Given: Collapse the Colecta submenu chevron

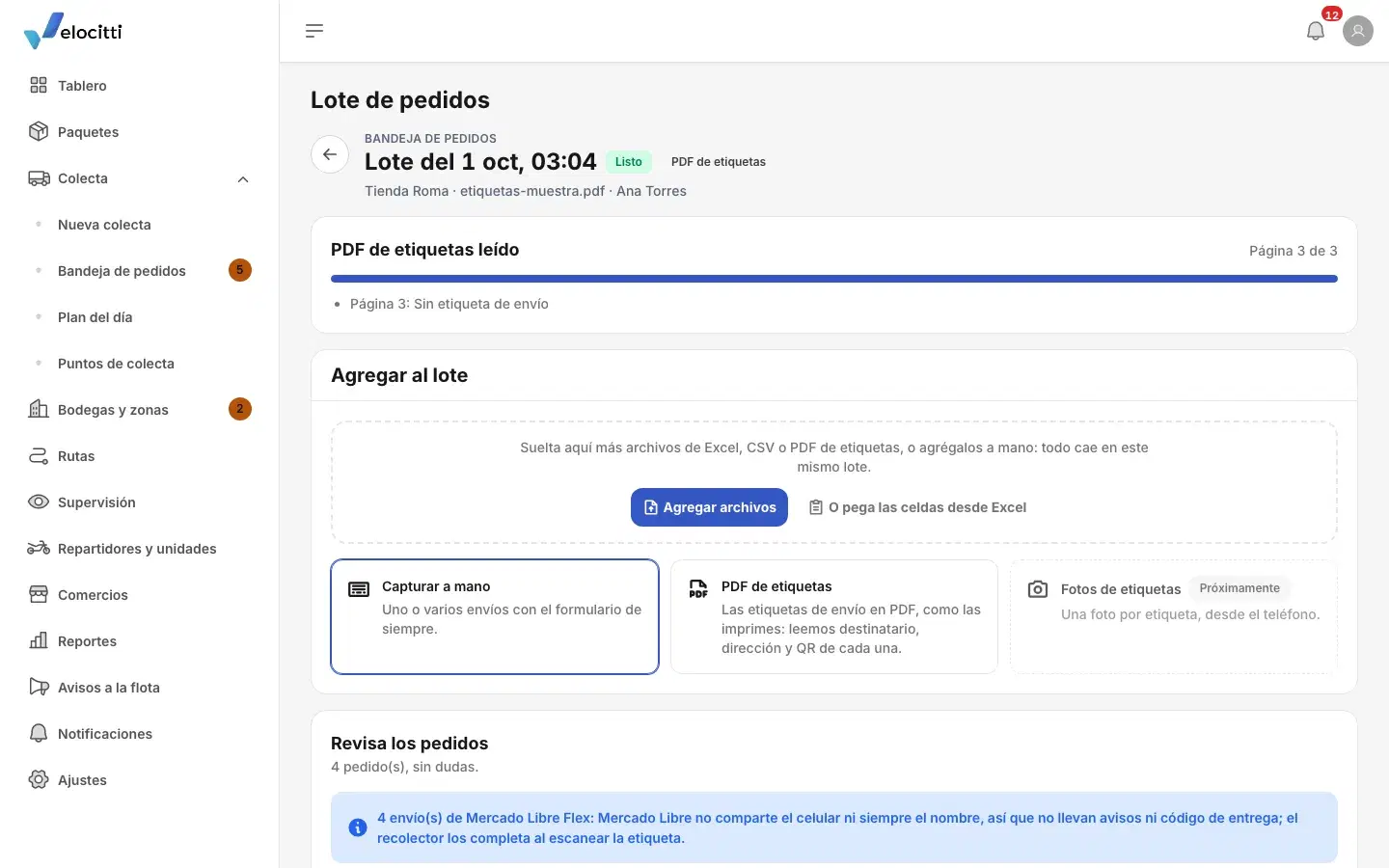Looking at the screenshot, I should click(243, 178).
